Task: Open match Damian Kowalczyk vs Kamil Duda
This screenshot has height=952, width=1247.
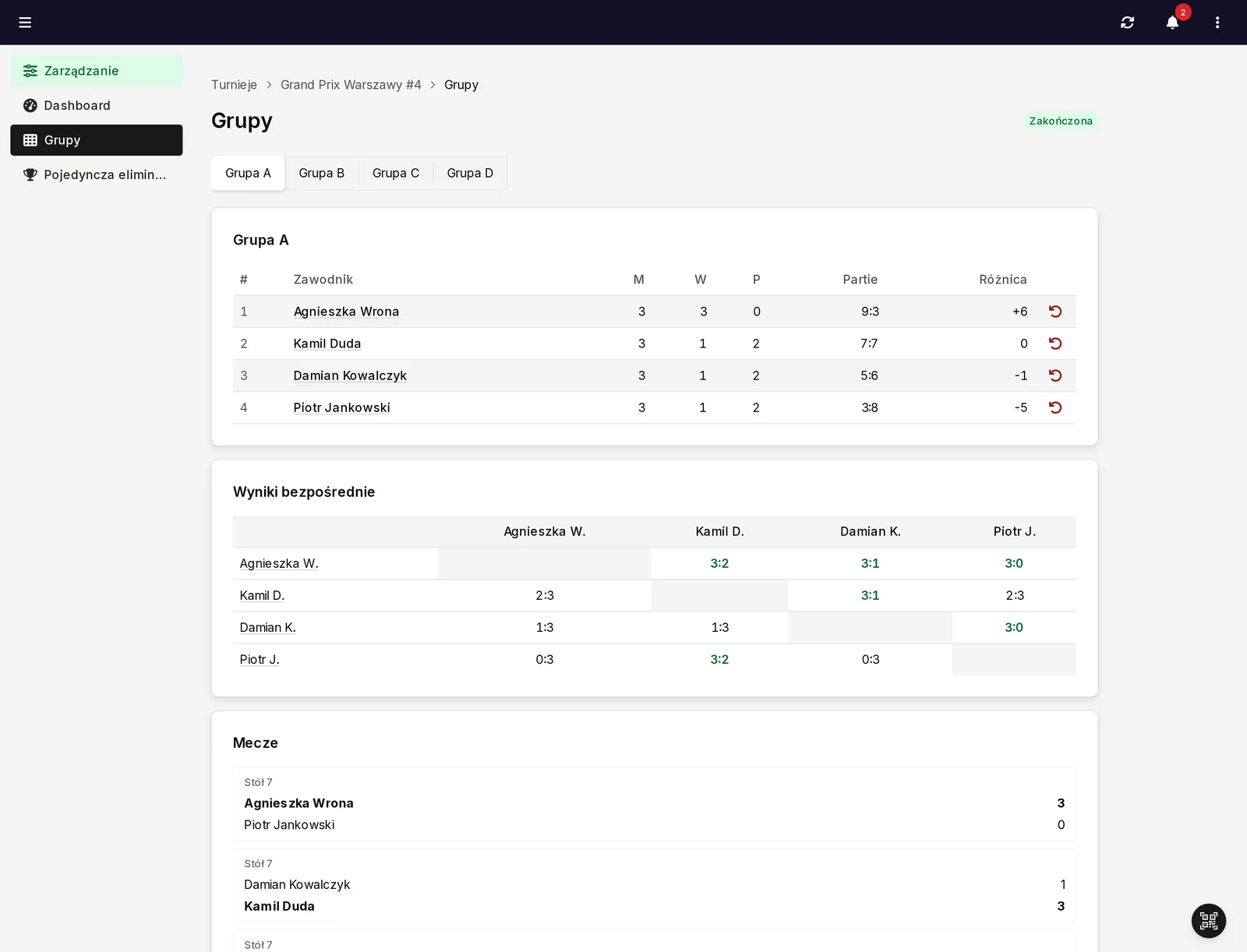Action: [x=655, y=885]
